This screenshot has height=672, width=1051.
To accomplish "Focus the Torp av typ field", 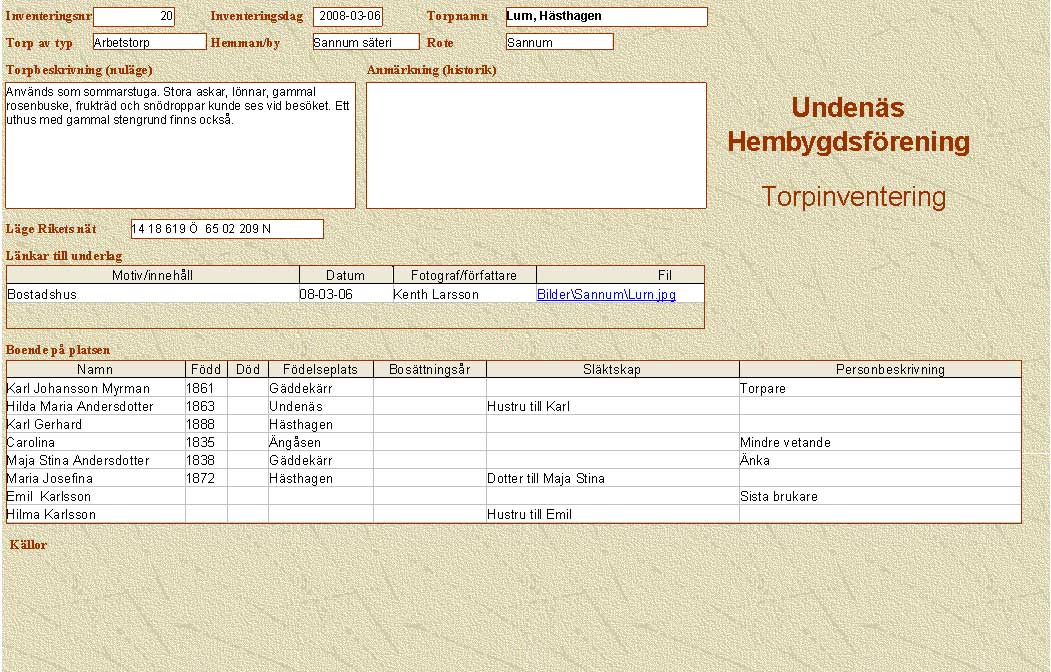I will (149, 42).
